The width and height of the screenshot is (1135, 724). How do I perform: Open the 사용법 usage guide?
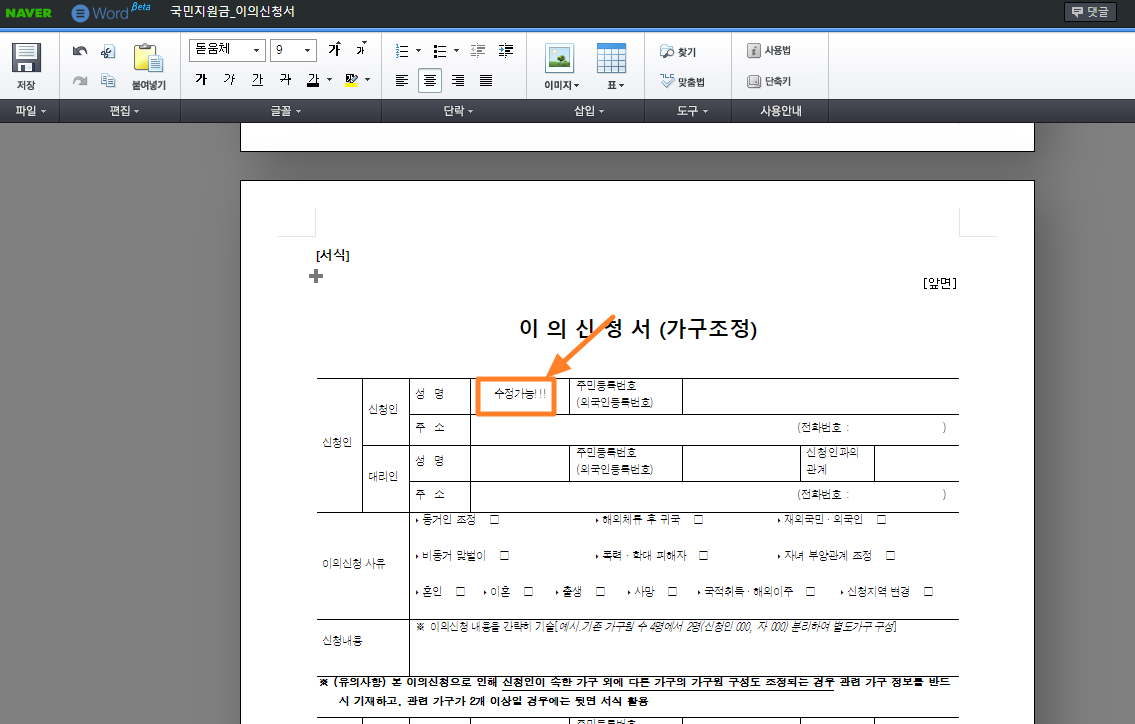click(x=769, y=50)
